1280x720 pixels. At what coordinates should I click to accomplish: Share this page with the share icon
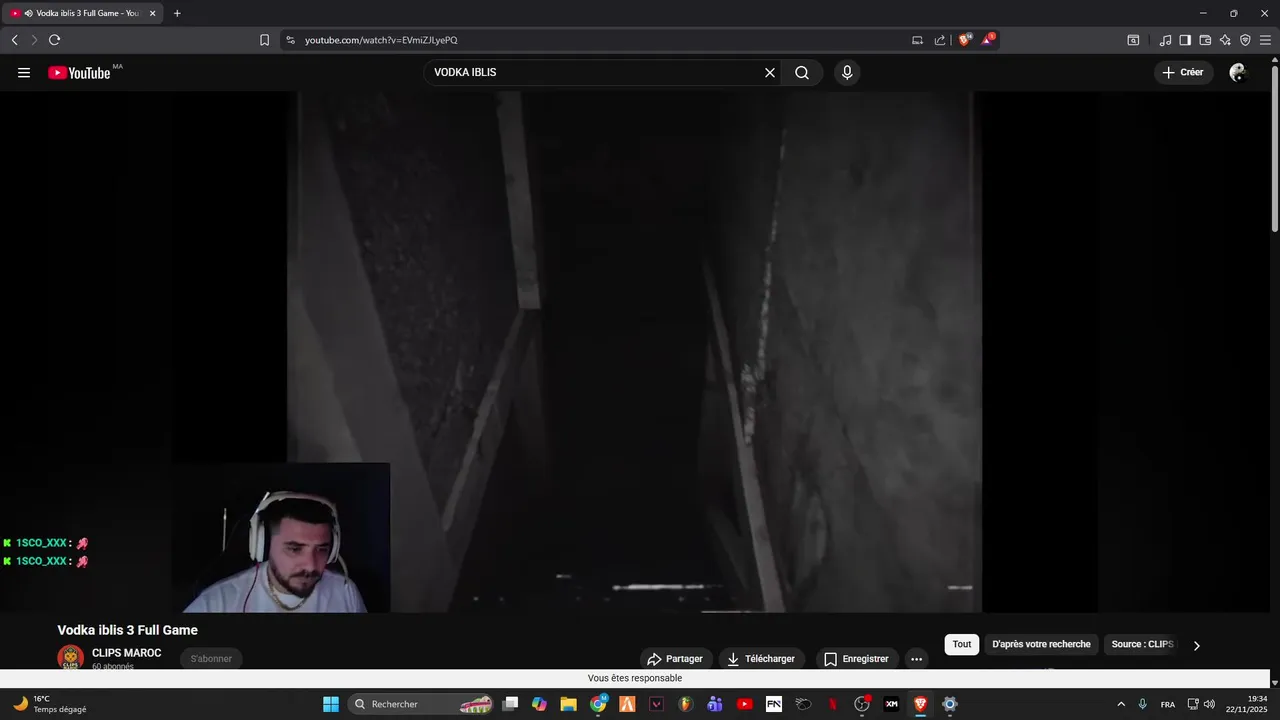tap(940, 40)
